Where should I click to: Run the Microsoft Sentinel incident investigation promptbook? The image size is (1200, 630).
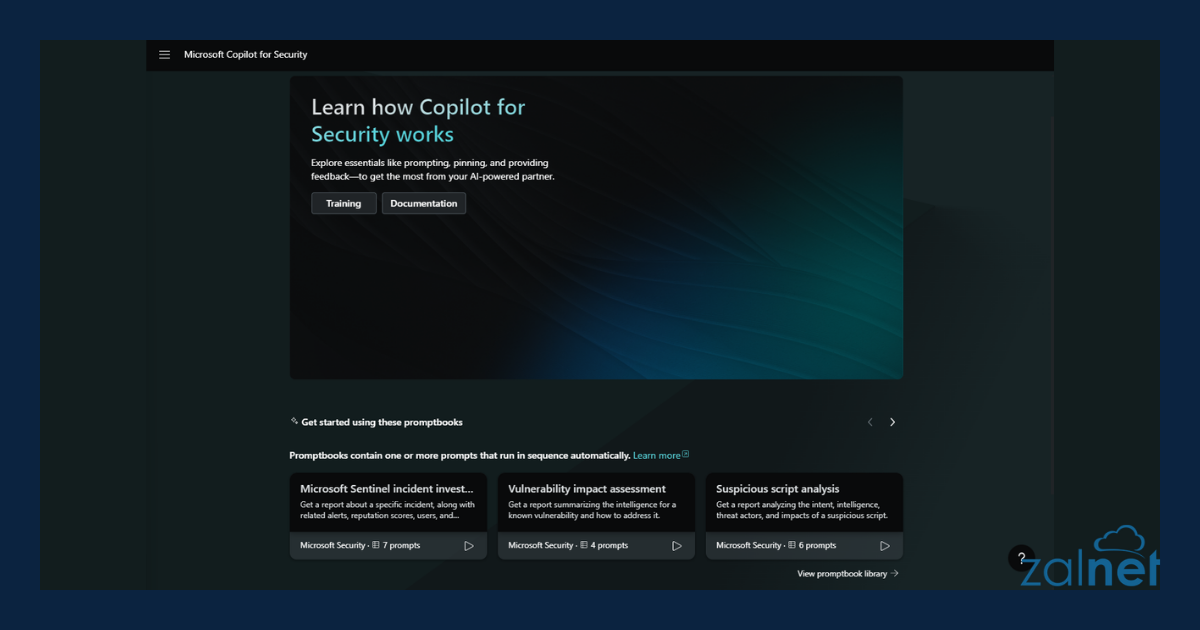click(469, 546)
